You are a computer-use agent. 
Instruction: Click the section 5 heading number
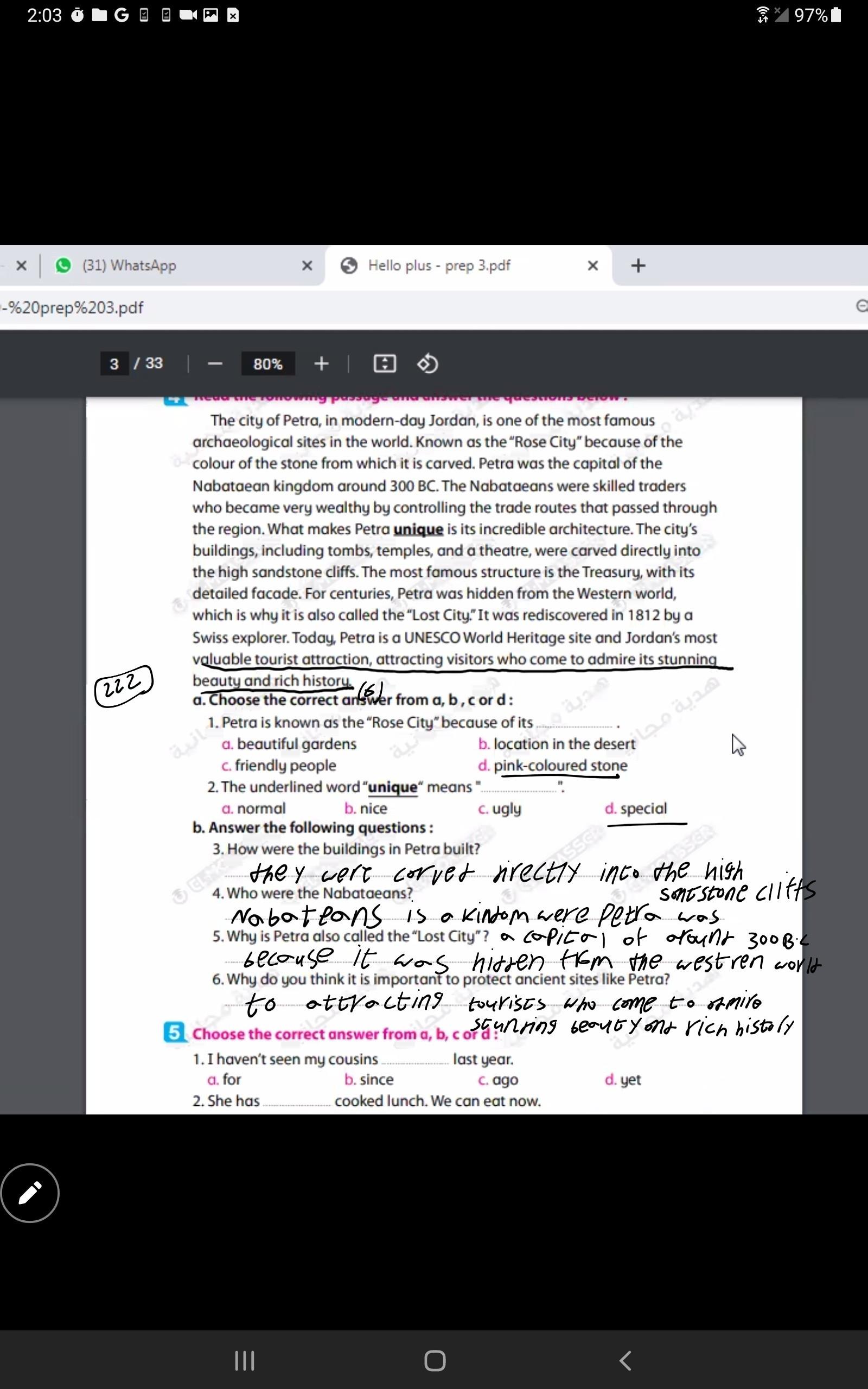tap(174, 1033)
